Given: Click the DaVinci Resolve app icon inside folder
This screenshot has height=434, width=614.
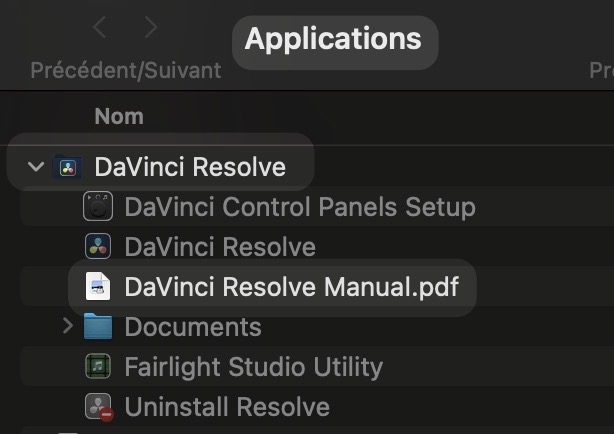Looking at the screenshot, I should click(x=98, y=247).
